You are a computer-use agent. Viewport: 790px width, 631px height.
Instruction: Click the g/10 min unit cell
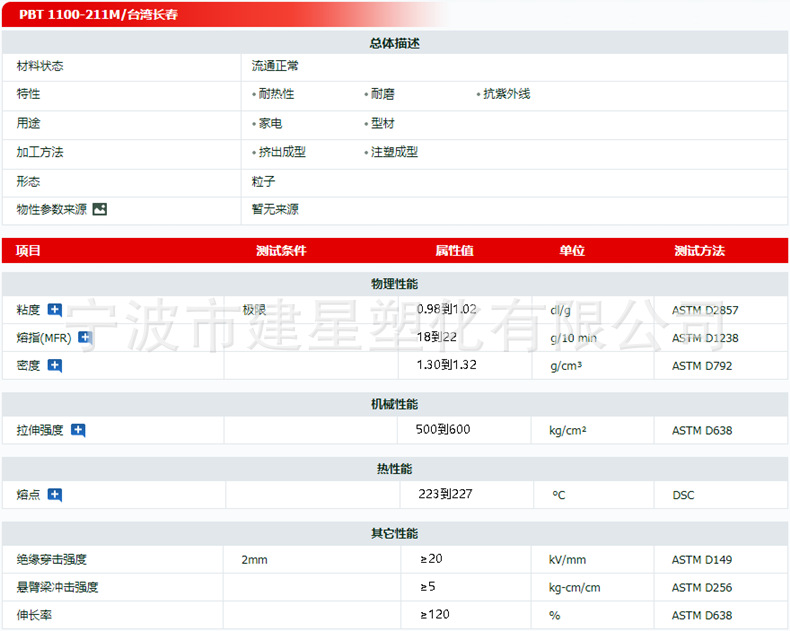pos(573,338)
